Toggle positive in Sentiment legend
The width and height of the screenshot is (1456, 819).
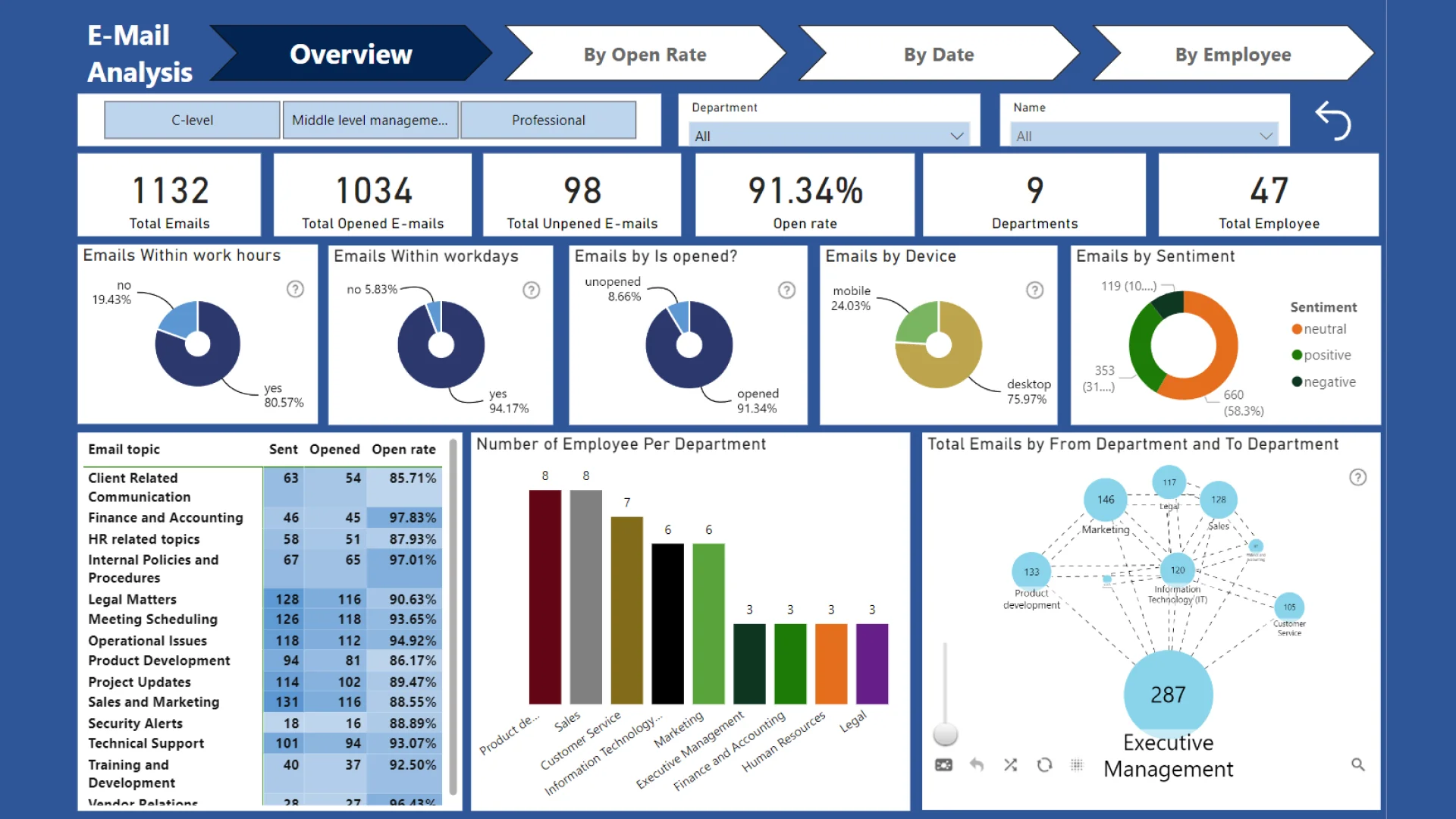(1321, 355)
